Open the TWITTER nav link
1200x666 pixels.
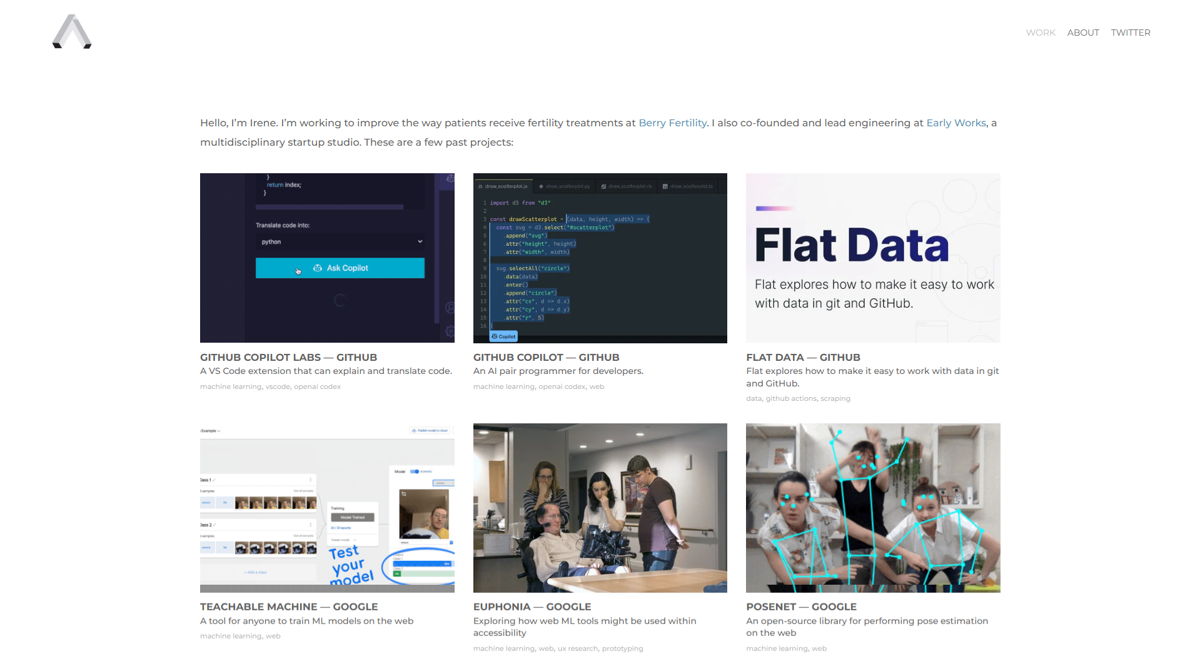click(x=1130, y=33)
